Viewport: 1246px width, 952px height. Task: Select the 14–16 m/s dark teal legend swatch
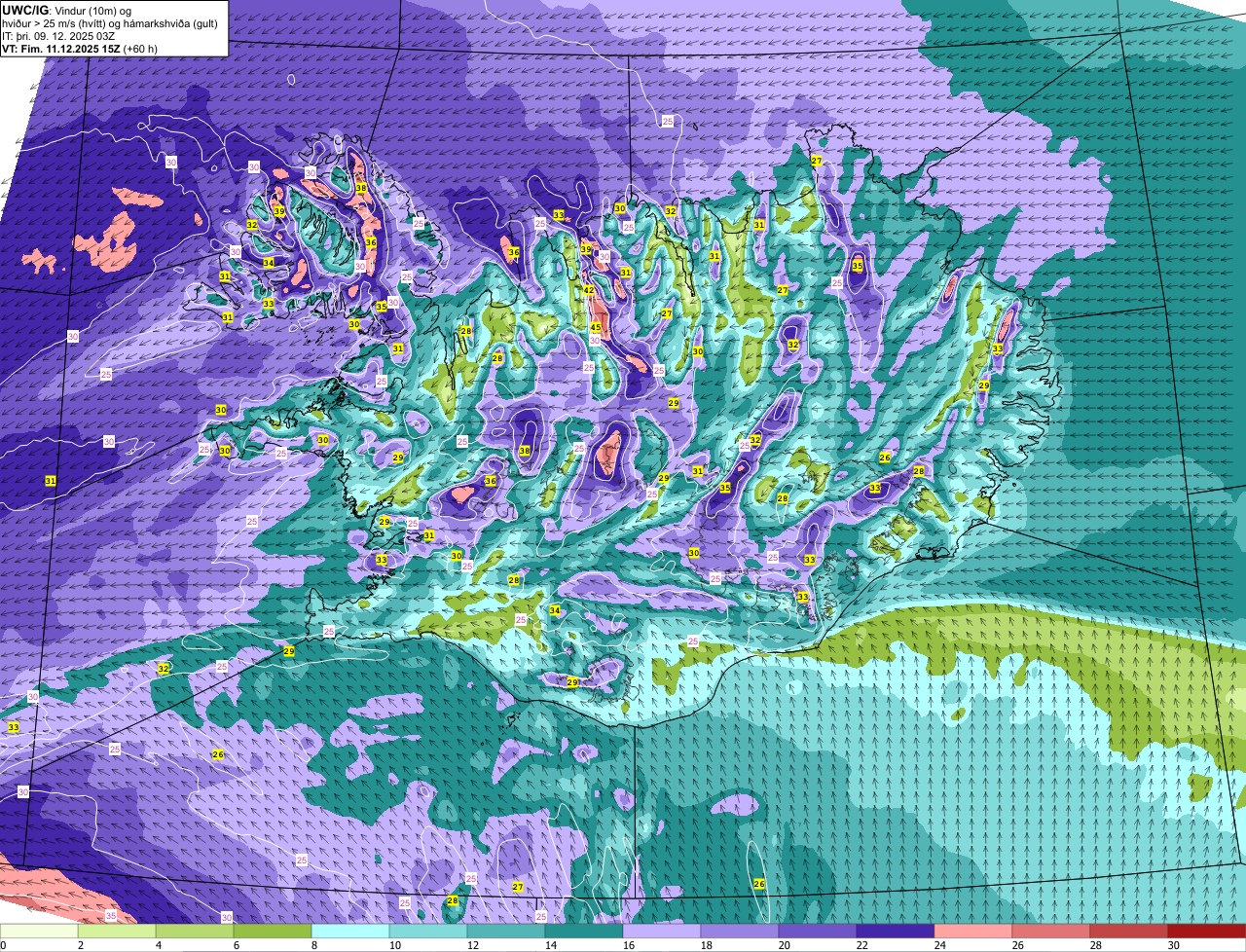click(584, 932)
